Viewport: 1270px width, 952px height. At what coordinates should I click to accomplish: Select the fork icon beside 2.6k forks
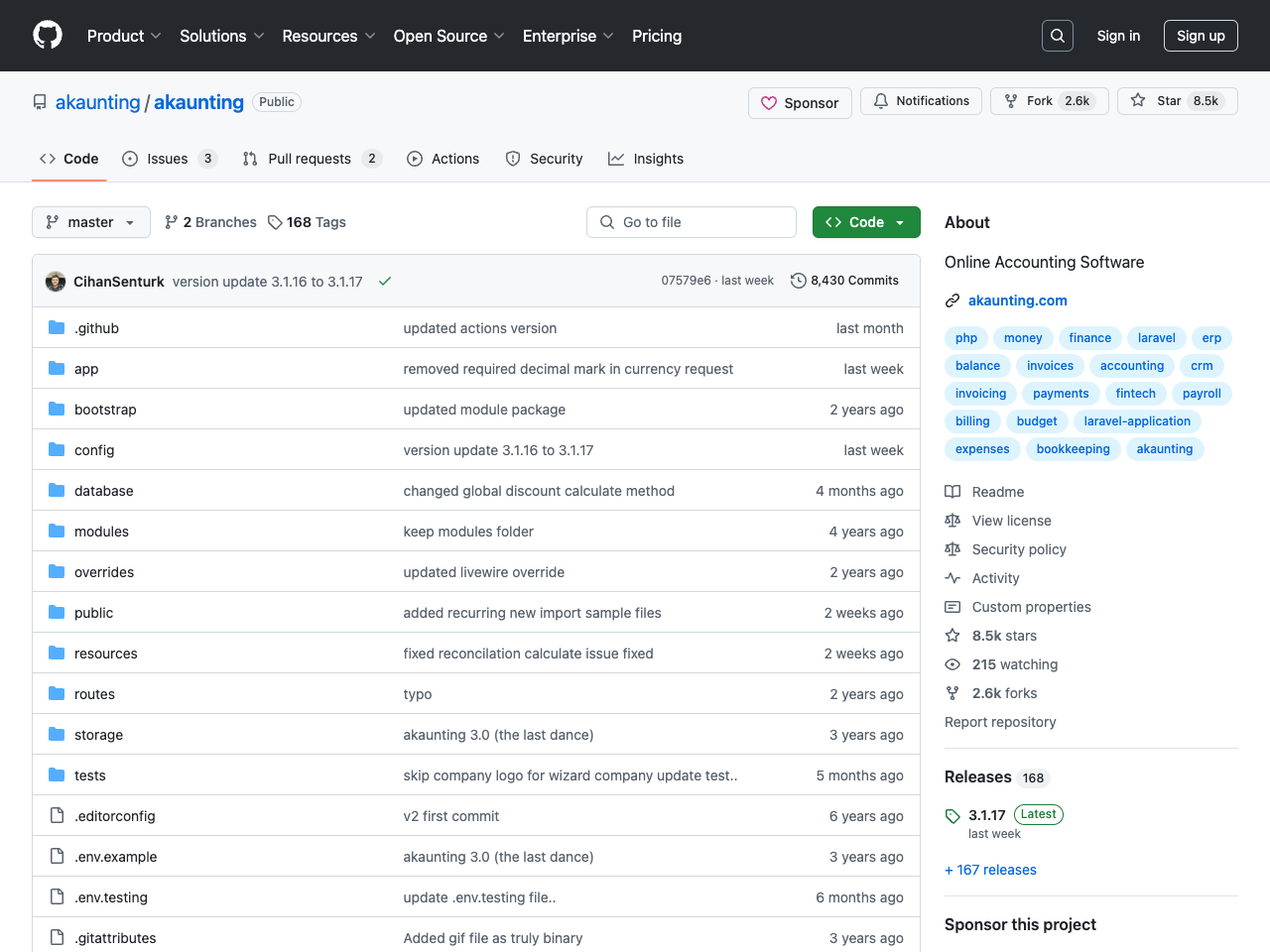(x=952, y=693)
